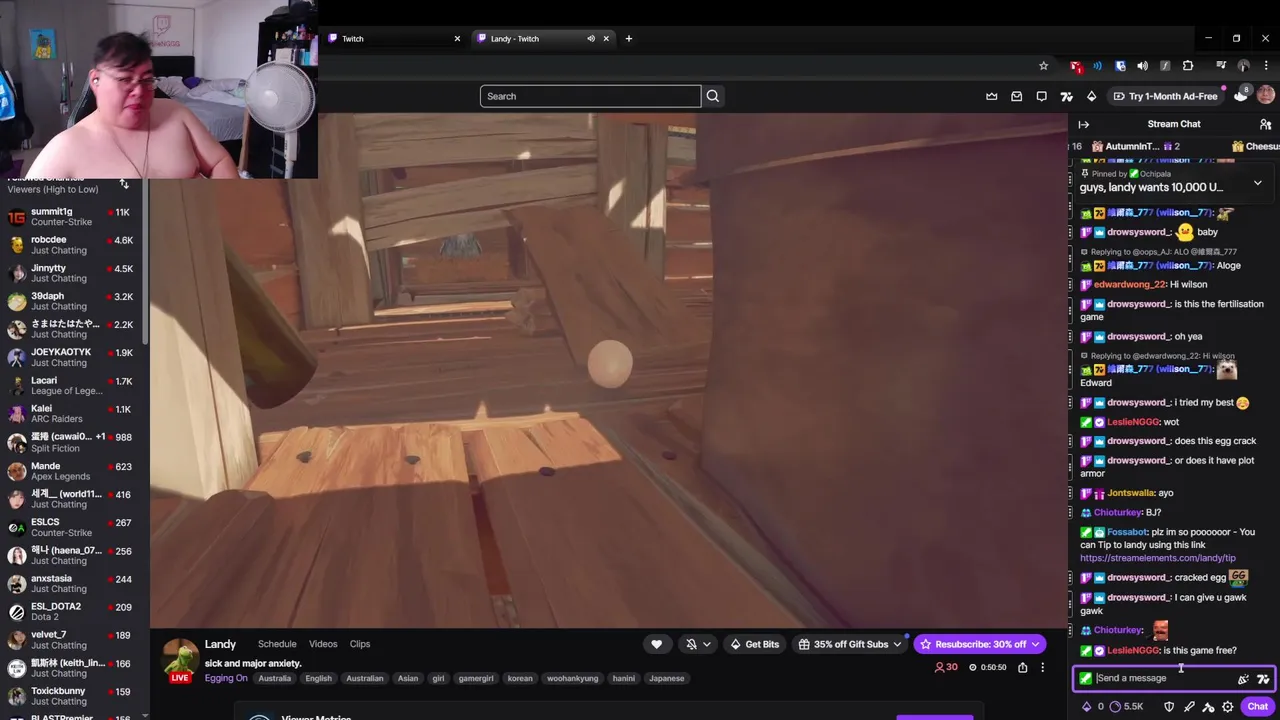Open the browser media control icon
Viewport: 1280px width, 720px height.
[1221, 66]
